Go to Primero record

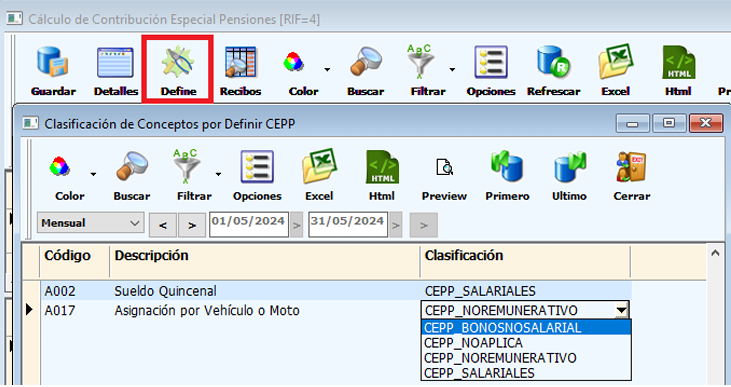pos(507,176)
